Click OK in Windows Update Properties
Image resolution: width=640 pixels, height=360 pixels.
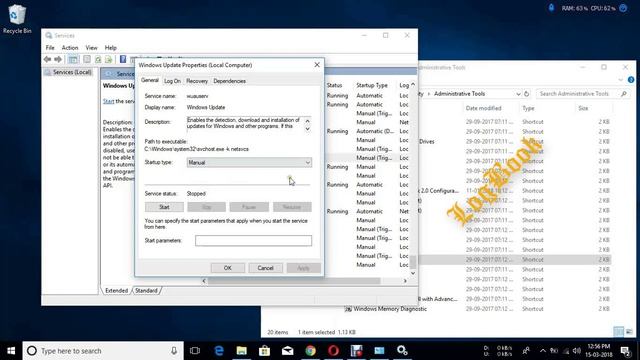tap(228, 268)
